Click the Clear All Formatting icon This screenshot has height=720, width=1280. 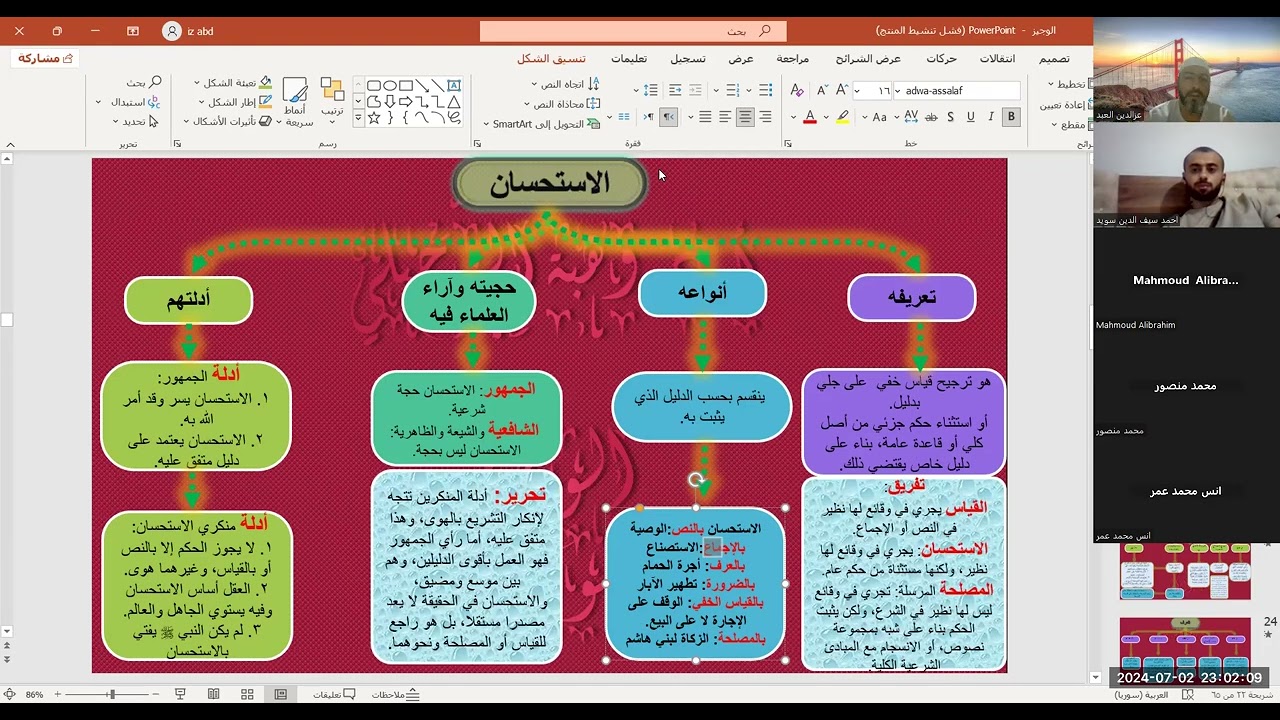point(796,90)
